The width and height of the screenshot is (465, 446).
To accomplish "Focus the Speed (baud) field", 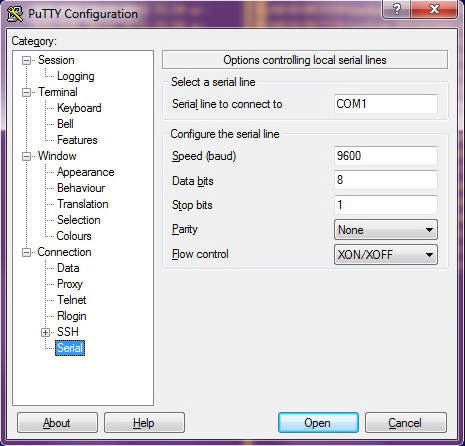I will [x=386, y=156].
